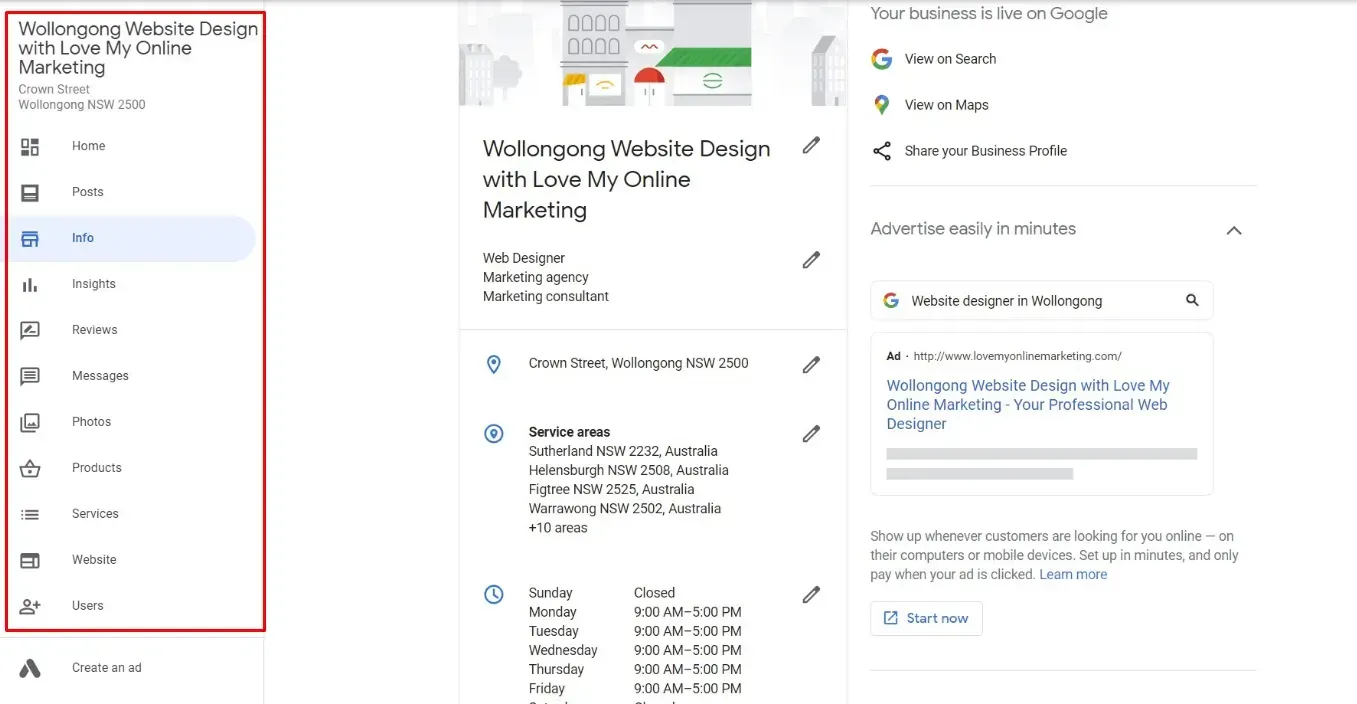Viewport: 1357px width, 704px height.
Task: Click the Google logo beside View on Search
Action: (x=881, y=59)
